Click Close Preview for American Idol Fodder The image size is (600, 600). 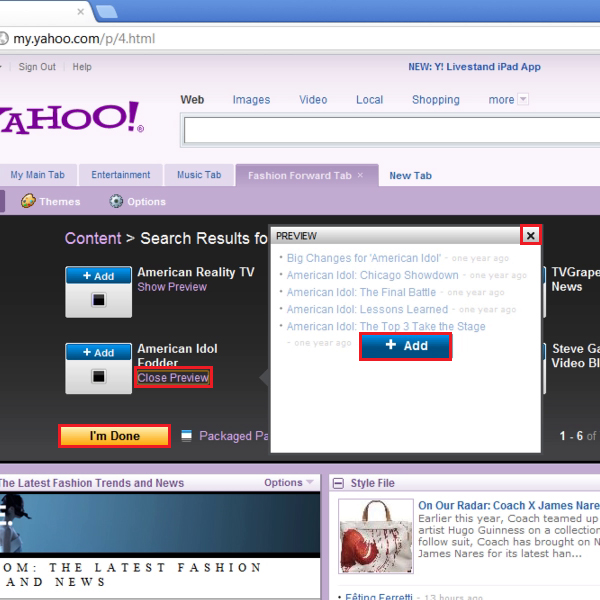click(x=173, y=378)
